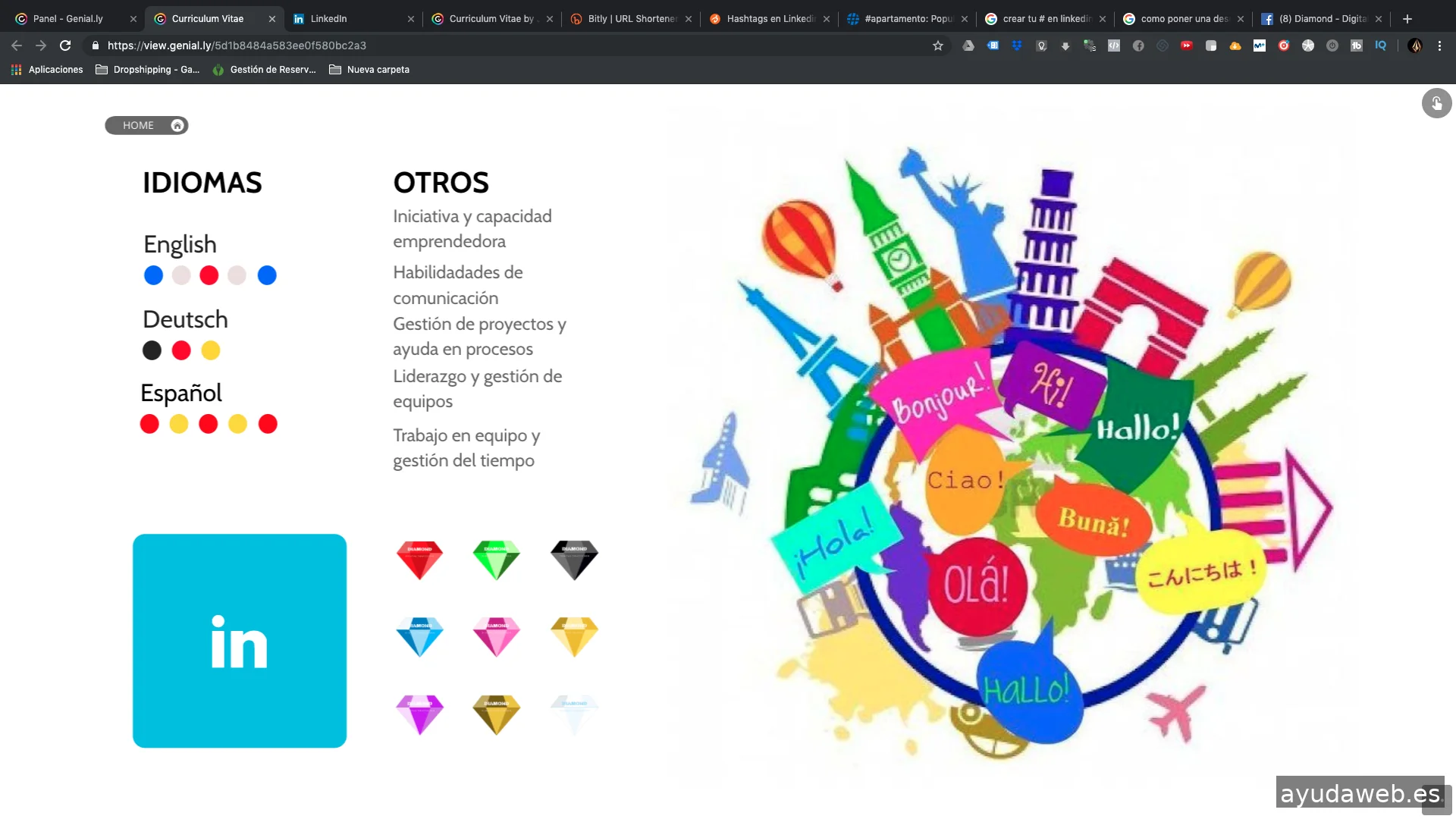Bookmark this page with the star icon
This screenshot has height=819, width=1456.
pyautogui.click(x=938, y=45)
